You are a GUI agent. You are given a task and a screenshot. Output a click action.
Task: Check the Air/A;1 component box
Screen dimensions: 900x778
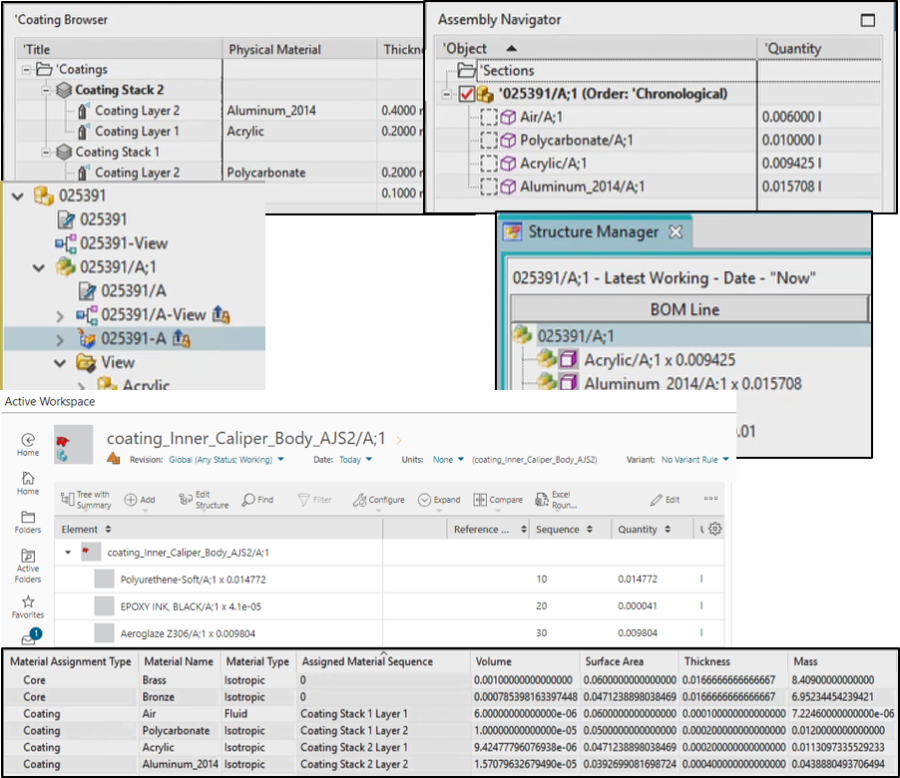click(489, 117)
